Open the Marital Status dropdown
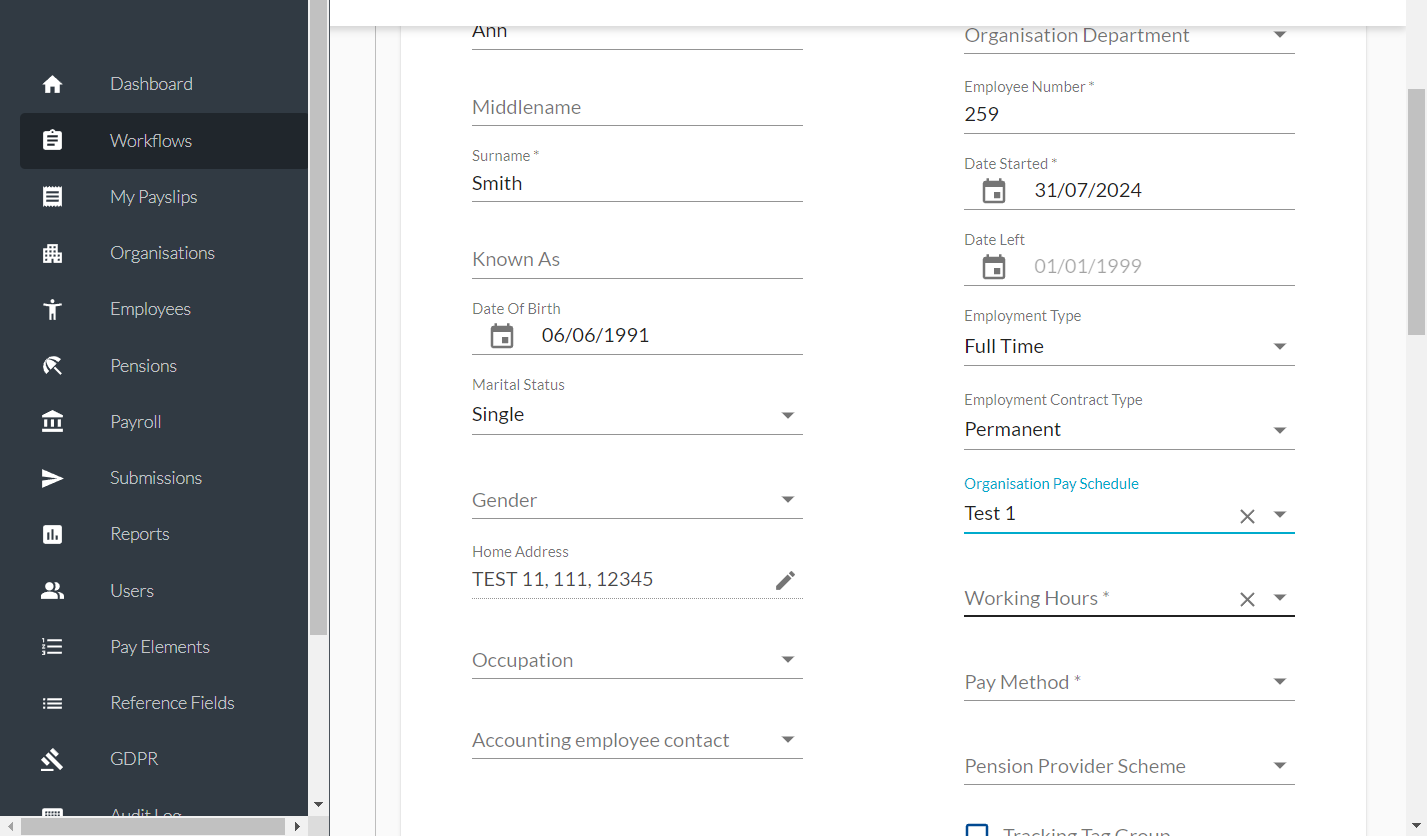The image size is (1427, 836). (788, 415)
